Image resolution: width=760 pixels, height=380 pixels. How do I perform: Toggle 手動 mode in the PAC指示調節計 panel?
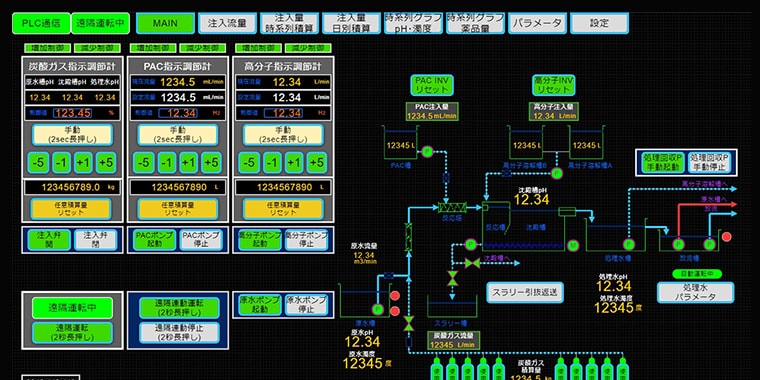tap(178, 135)
